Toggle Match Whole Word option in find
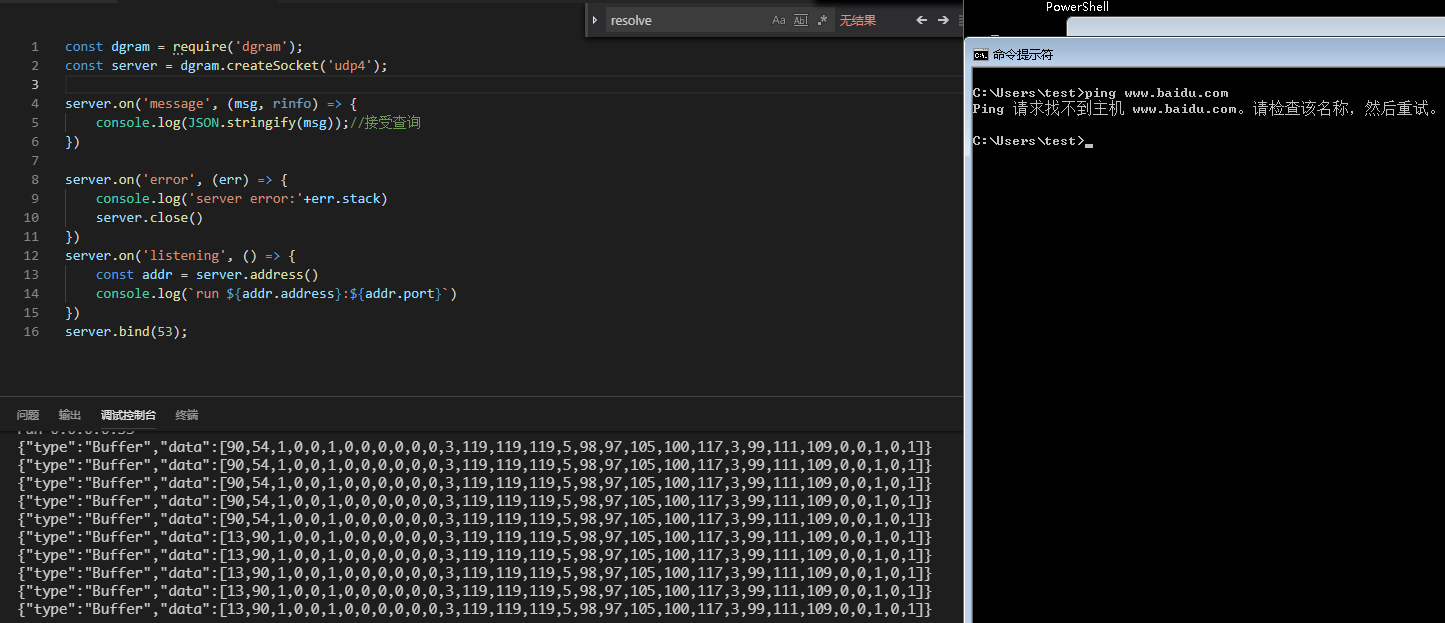Image resolution: width=1445 pixels, height=623 pixels. (x=801, y=20)
